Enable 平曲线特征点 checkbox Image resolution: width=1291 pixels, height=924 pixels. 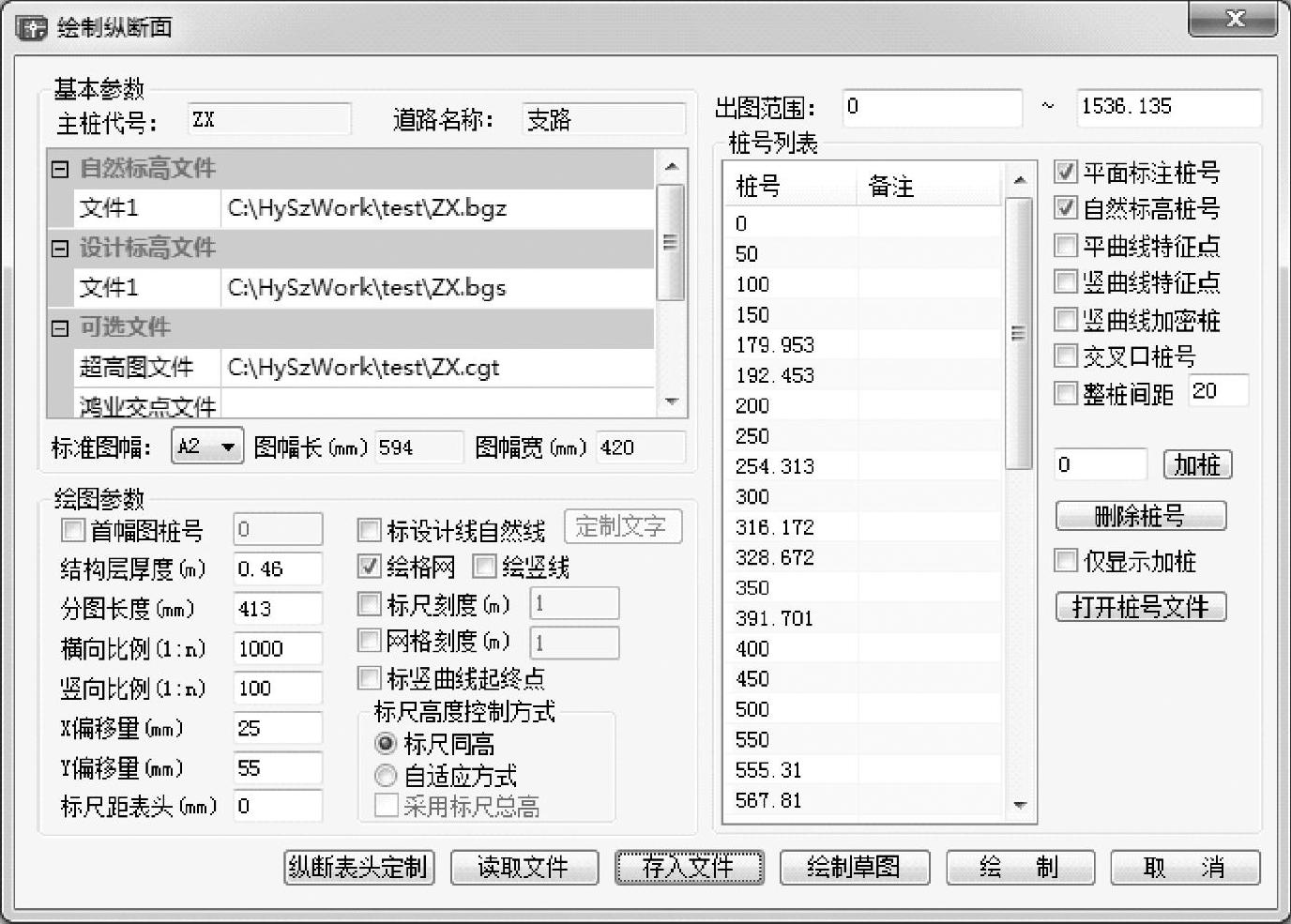[x=1065, y=246]
